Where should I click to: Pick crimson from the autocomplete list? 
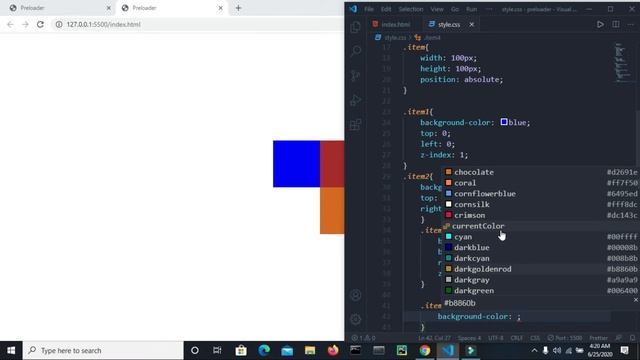[541, 215]
